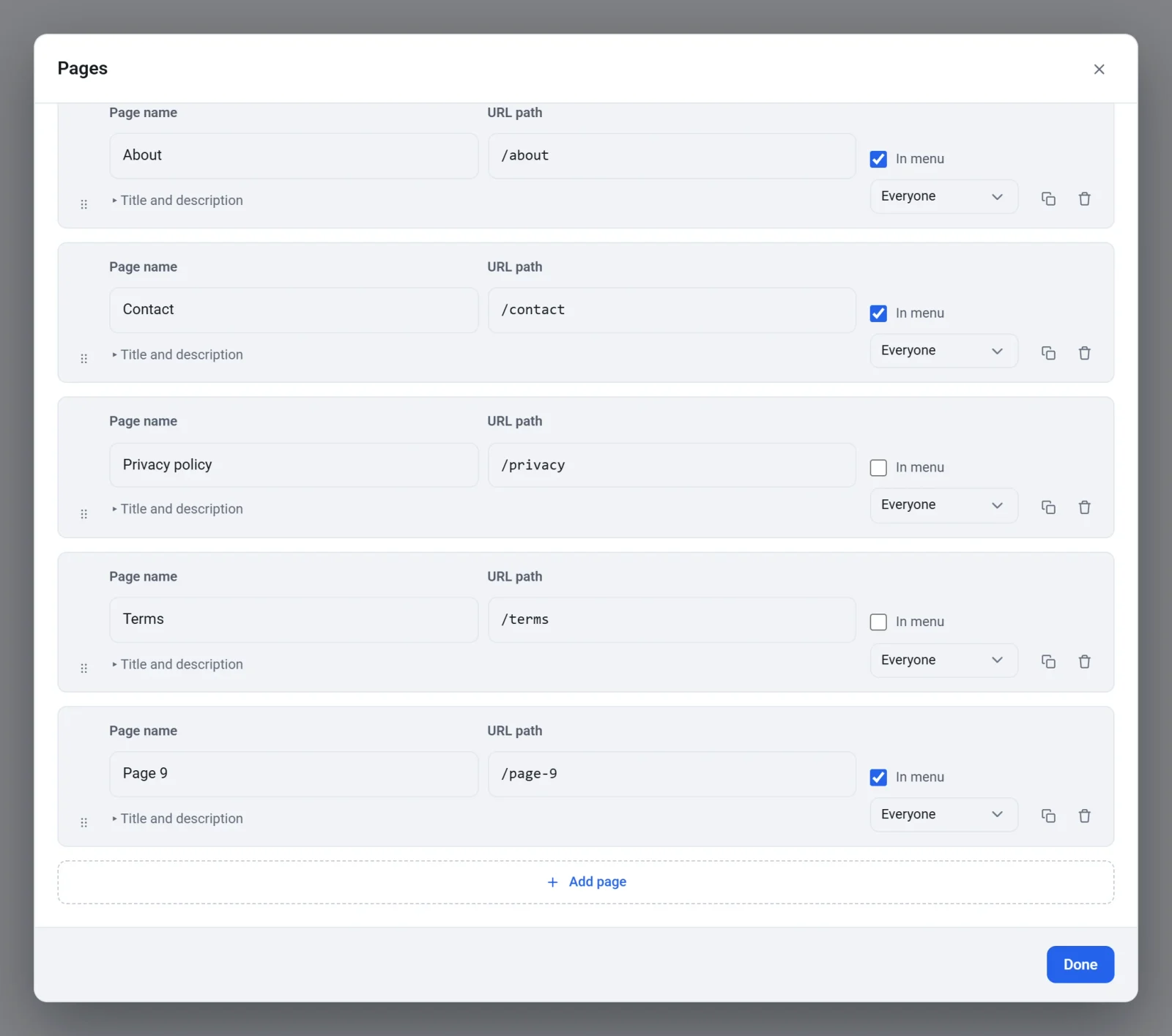The width and height of the screenshot is (1172, 1036).
Task: Edit the Privacy policy page name field
Action: [x=294, y=465]
